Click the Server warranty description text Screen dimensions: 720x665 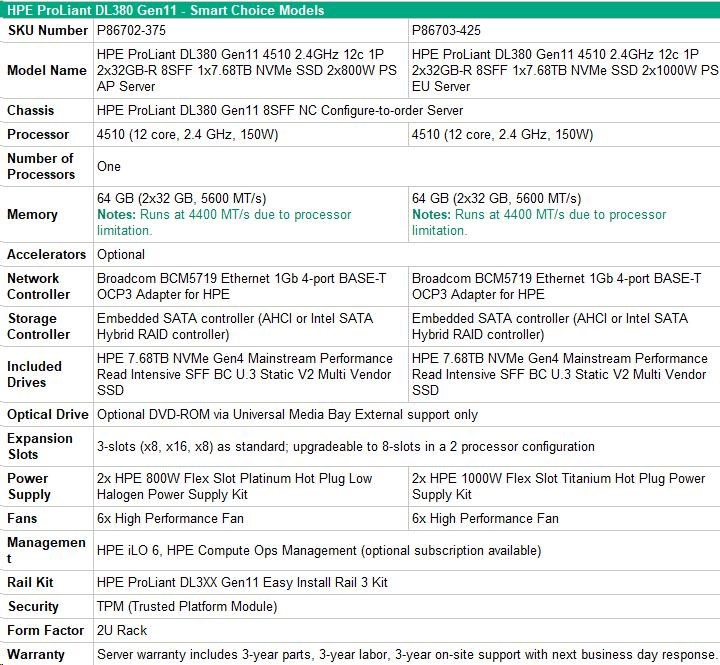[x=404, y=654]
